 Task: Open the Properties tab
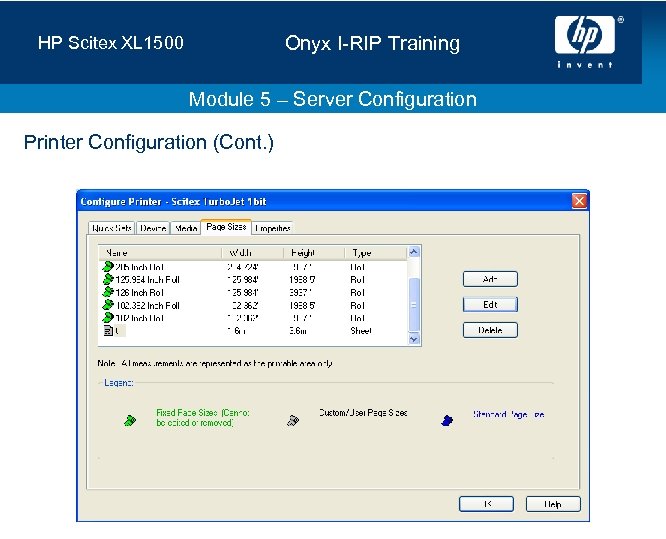[x=273, y=228]
